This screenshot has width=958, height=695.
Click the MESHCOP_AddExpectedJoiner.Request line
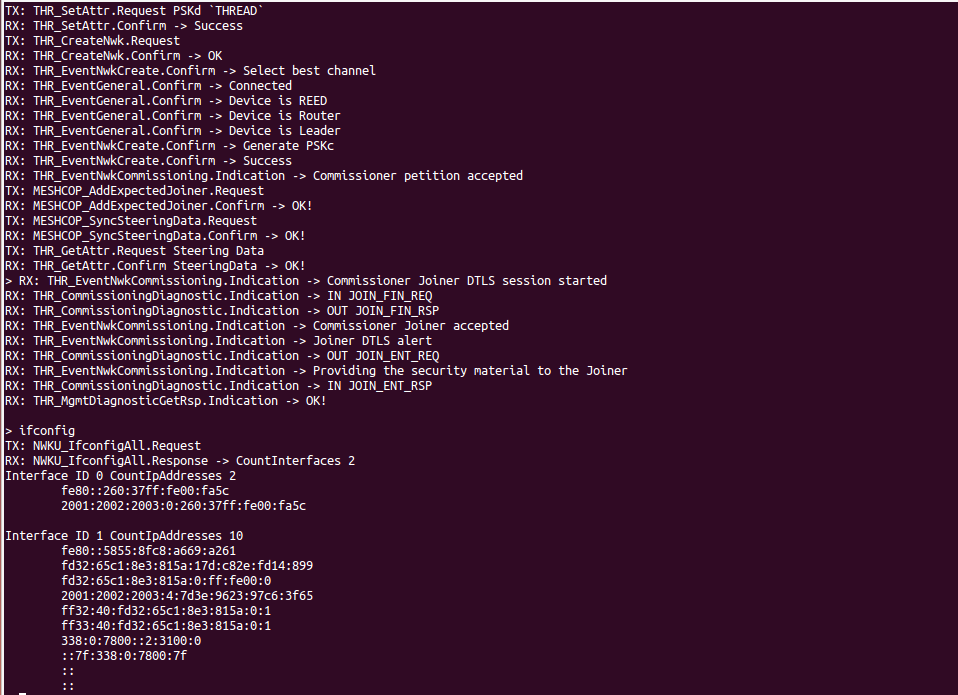click(x=135, y=191)
